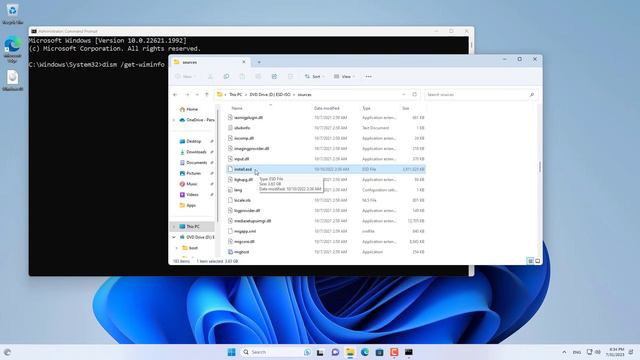This screenshot has height=360, width=640.
Task: Open Pictures in Quick access
Action: point(193,173)
